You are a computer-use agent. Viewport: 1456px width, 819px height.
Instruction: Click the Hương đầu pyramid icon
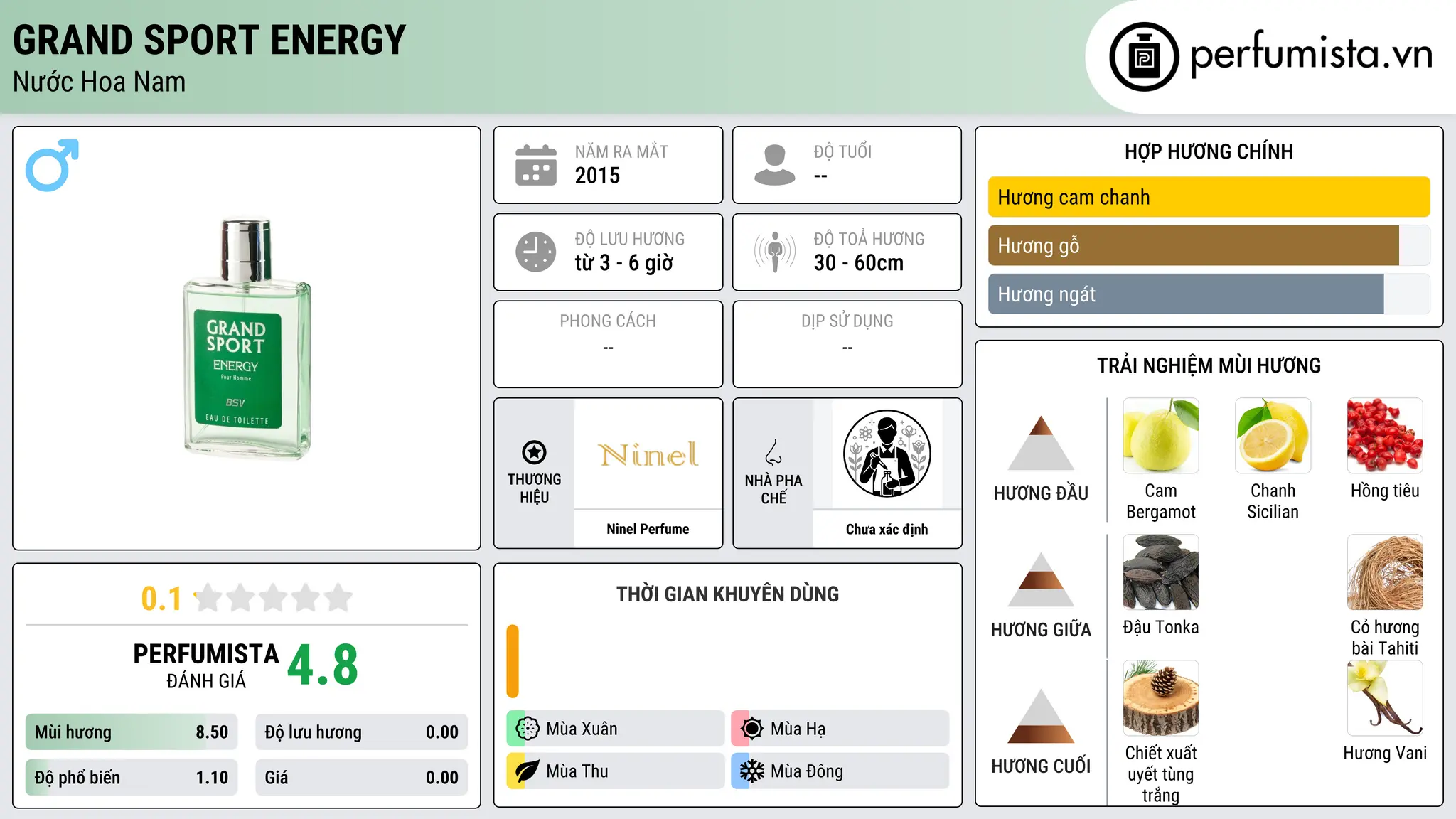[1041, 443]
